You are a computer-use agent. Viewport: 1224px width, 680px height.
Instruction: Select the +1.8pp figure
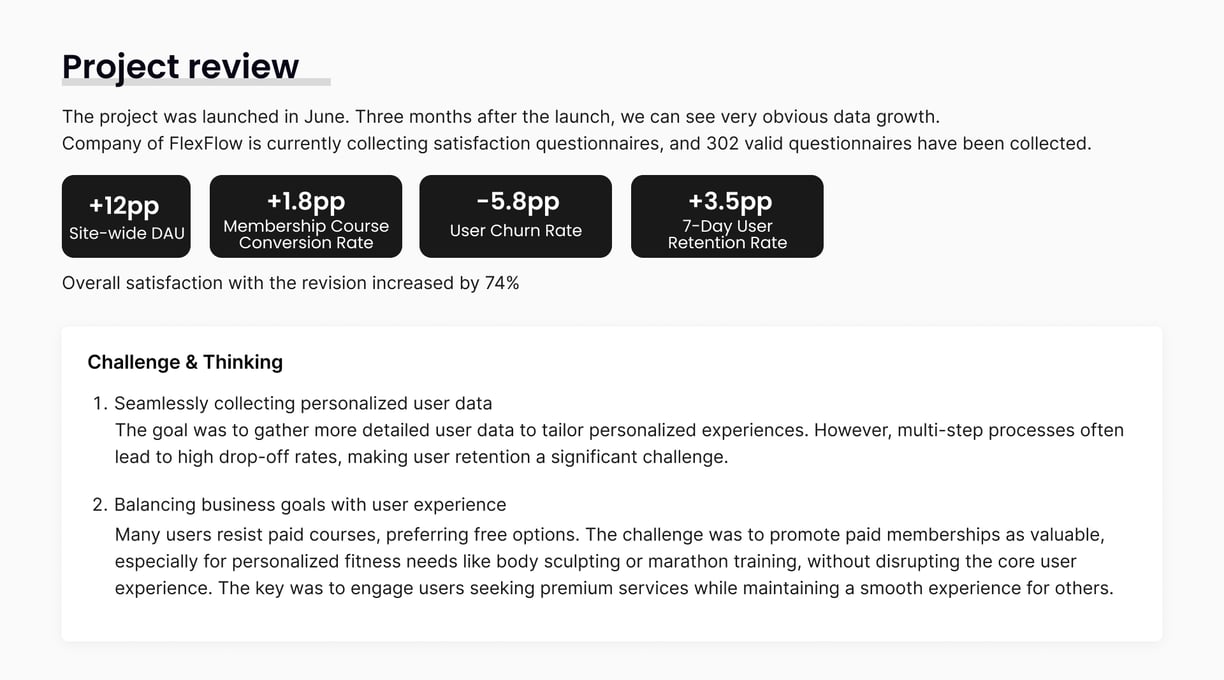(x=306, y=202)
